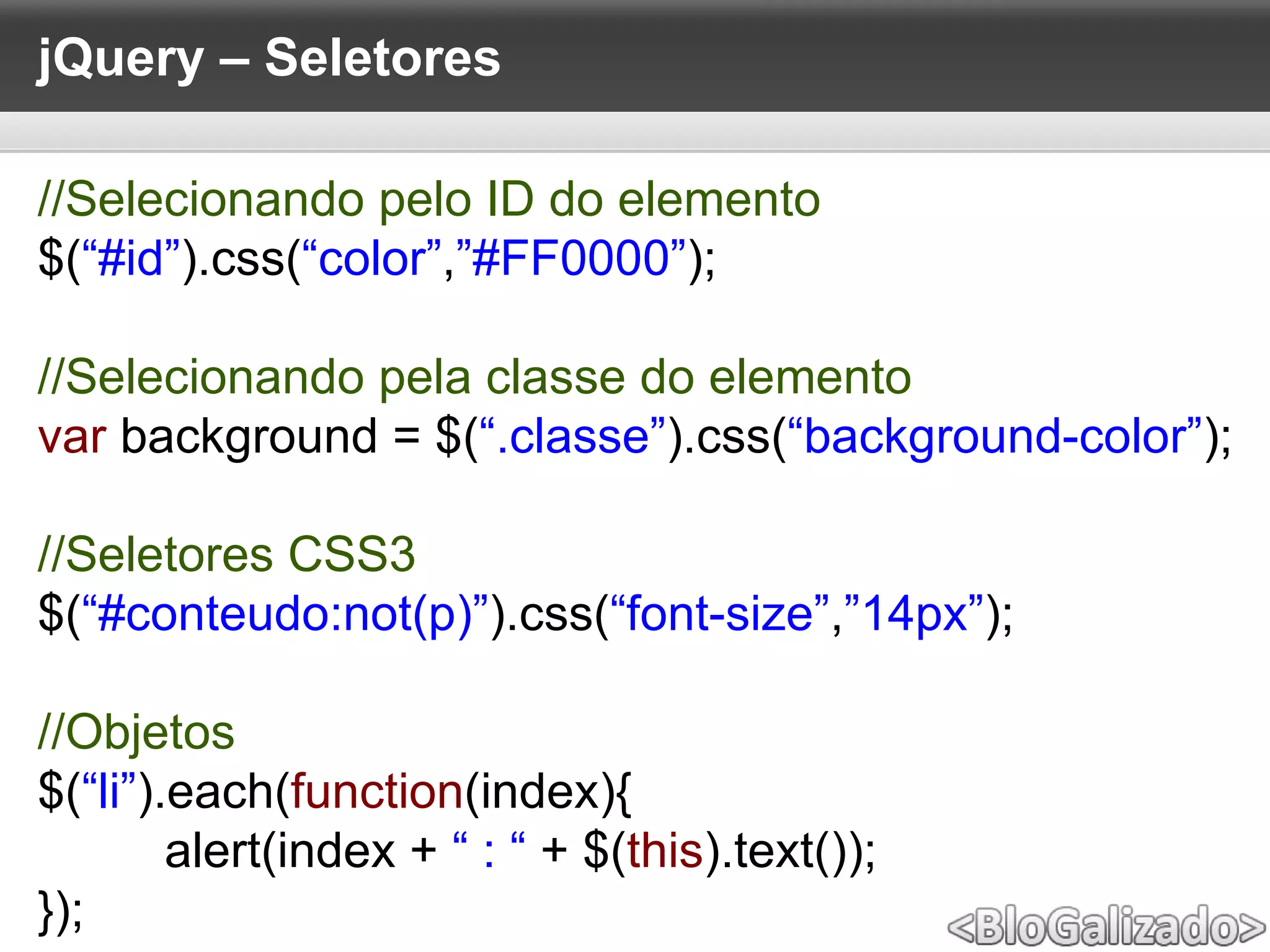Select the comment "//Selecionando pela classe do elemento"
The image size is (1270, 952).
[474, 377]
